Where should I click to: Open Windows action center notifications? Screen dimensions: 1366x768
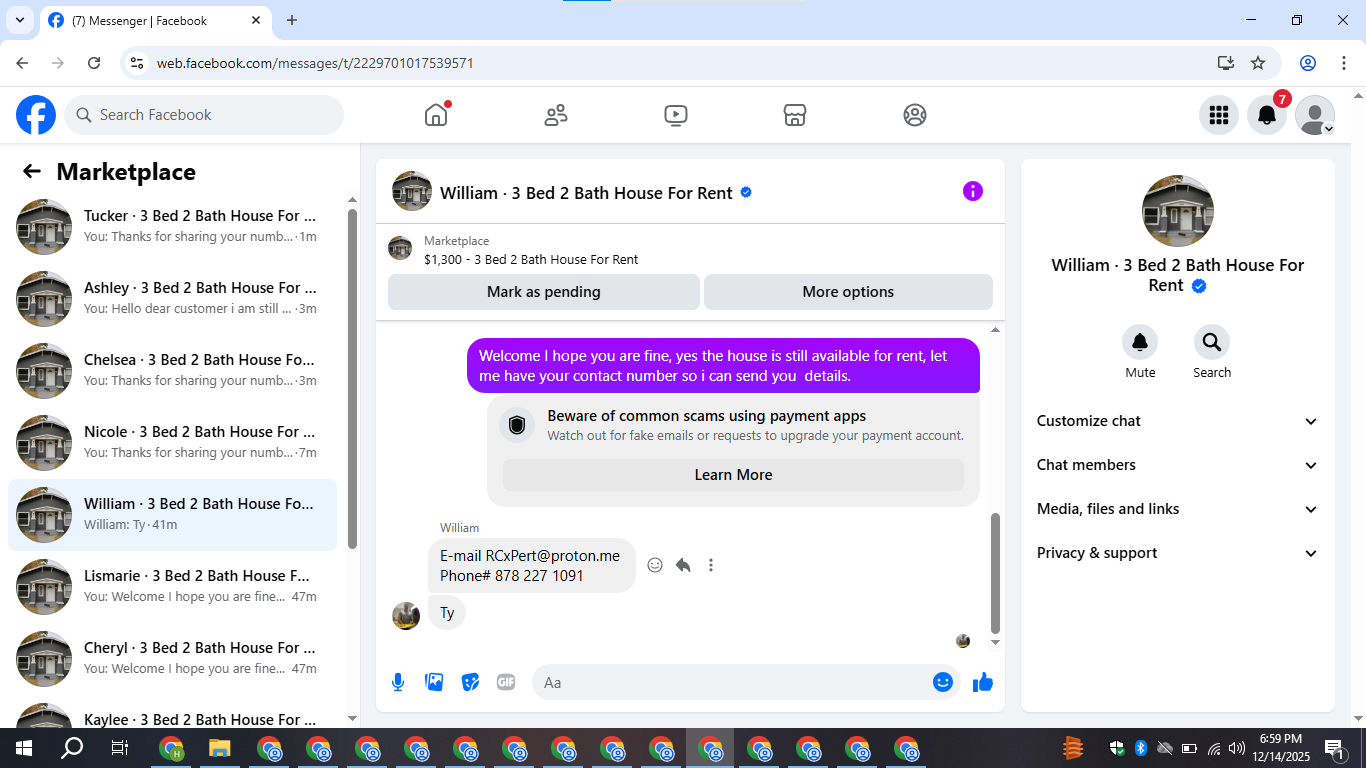coord(1334,748)
